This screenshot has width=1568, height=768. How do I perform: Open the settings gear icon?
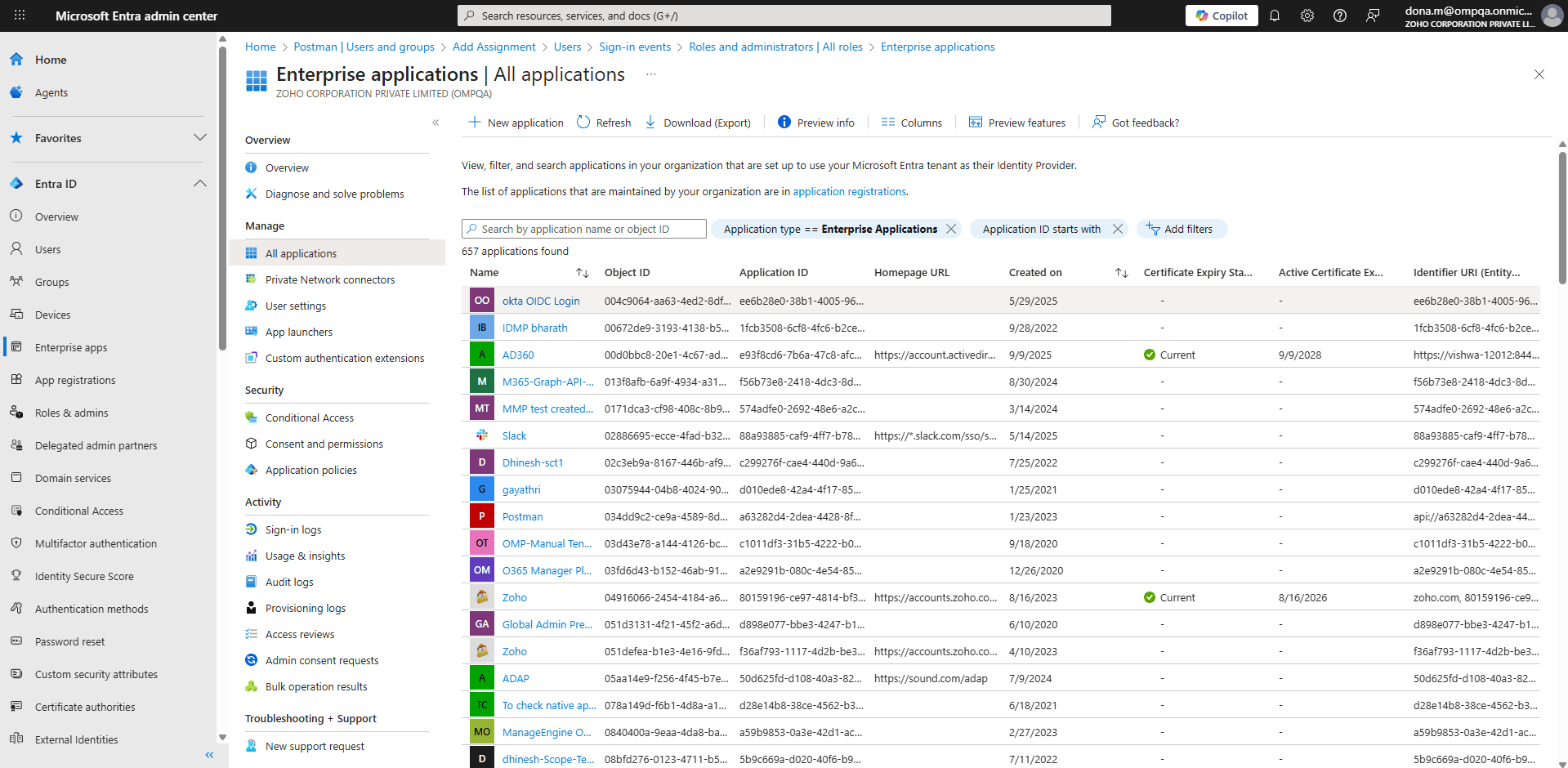(1307, 15)
